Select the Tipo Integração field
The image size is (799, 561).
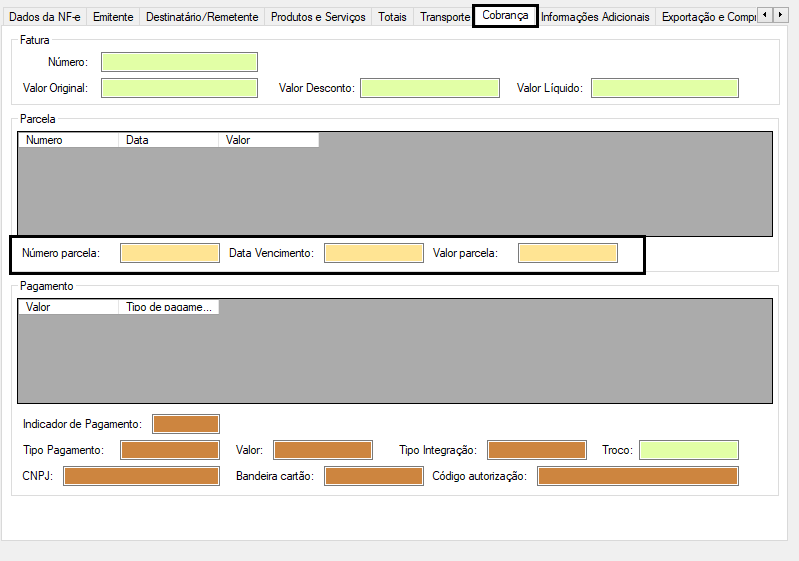[537, 450]
